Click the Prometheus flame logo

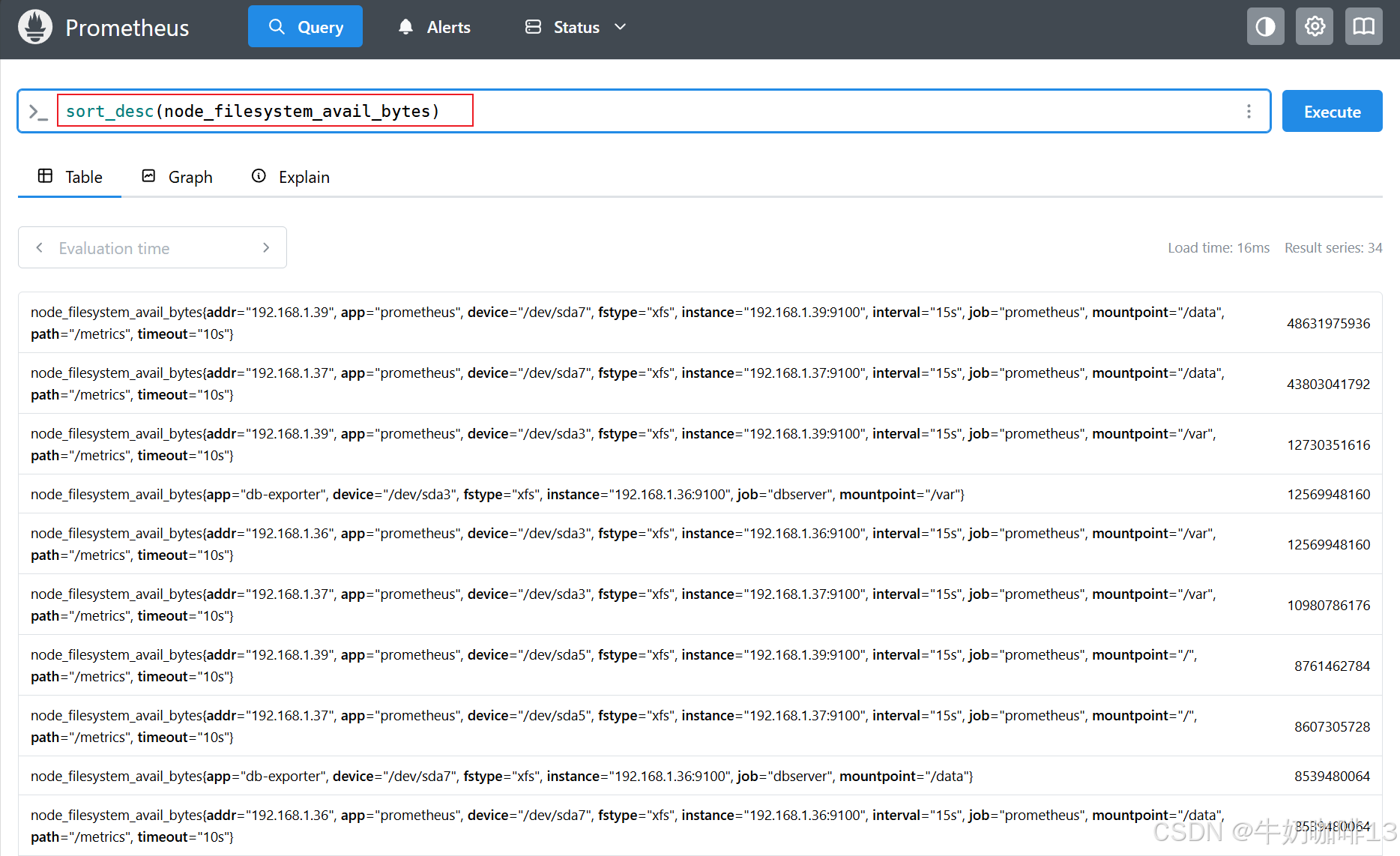35,27
